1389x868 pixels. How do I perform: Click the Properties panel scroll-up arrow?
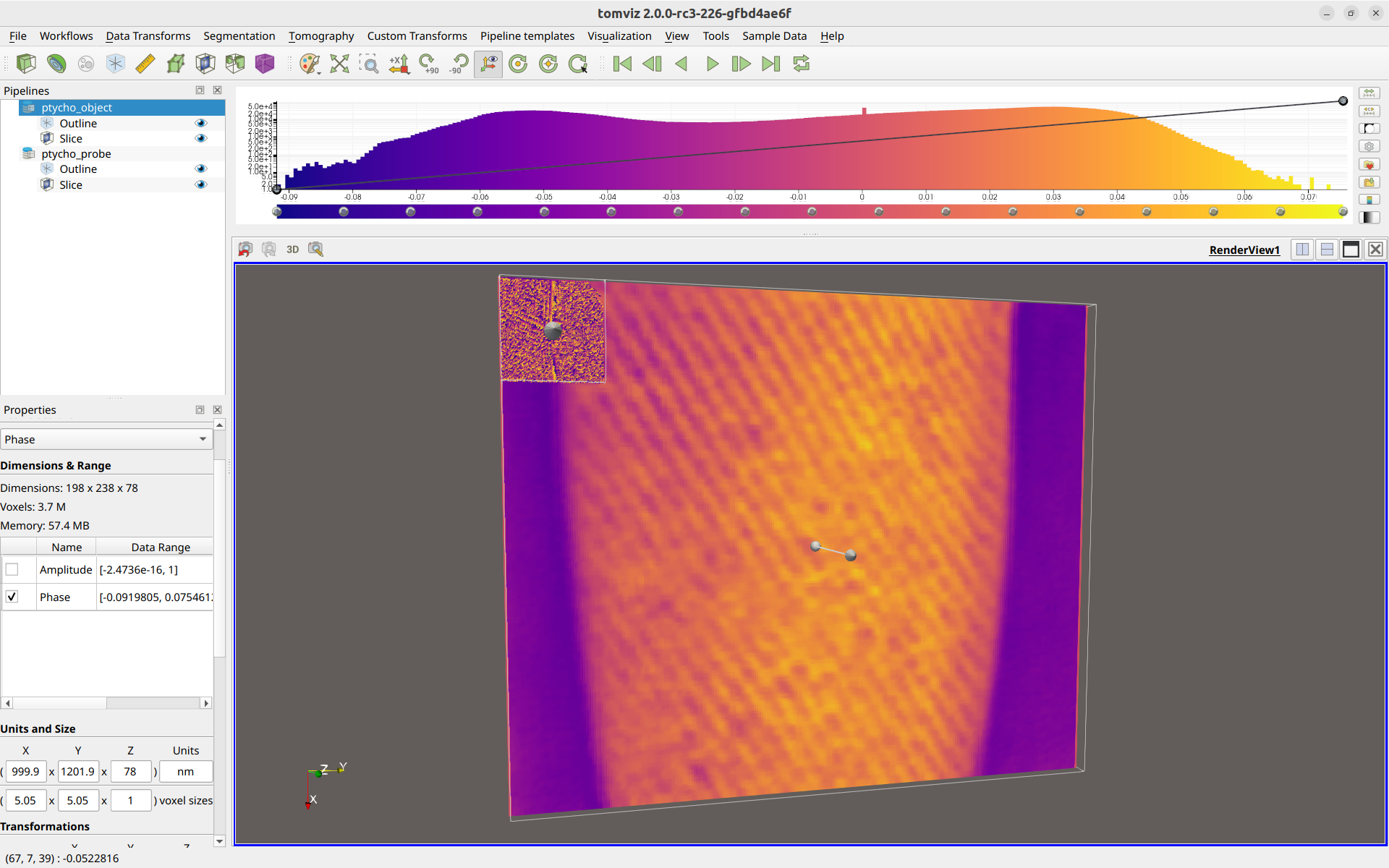click(219, 425)
